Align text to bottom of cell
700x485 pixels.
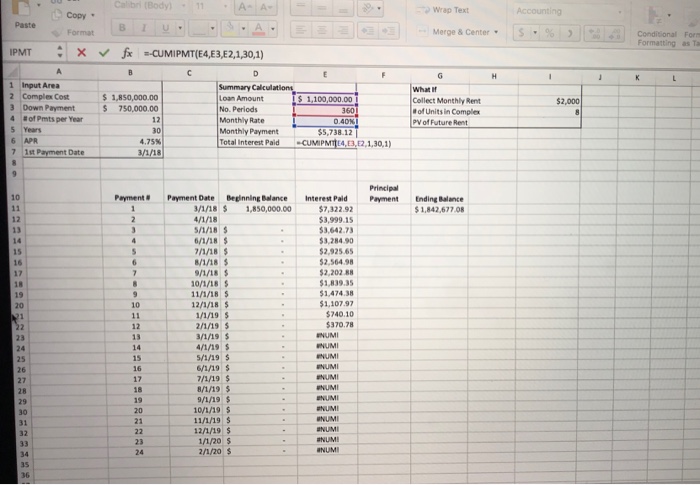pos(342,8)
